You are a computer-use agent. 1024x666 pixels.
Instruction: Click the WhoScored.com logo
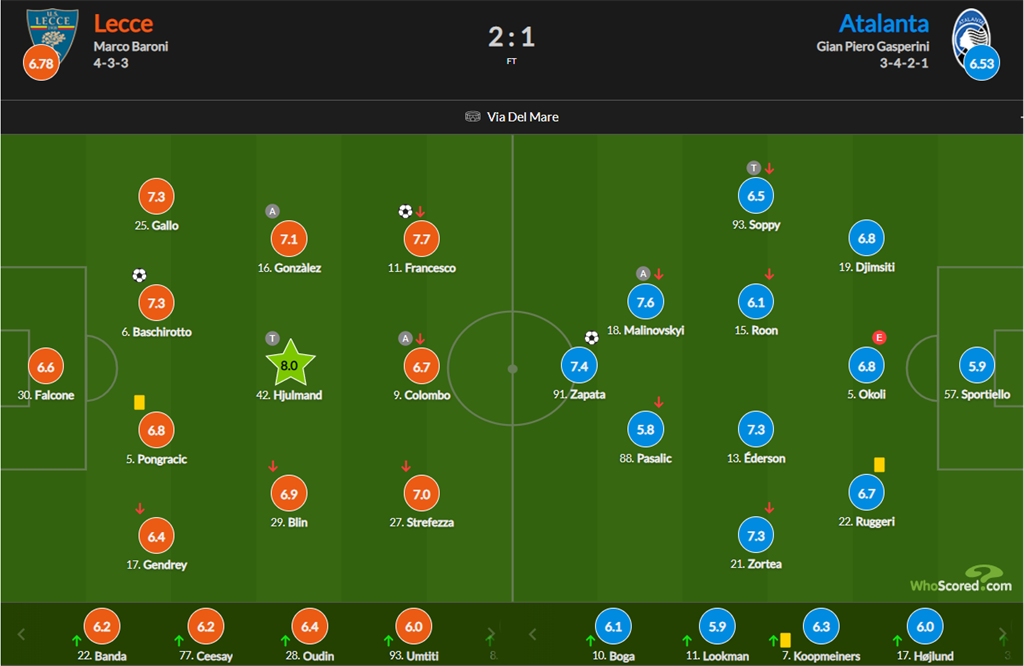click(960, 580)
